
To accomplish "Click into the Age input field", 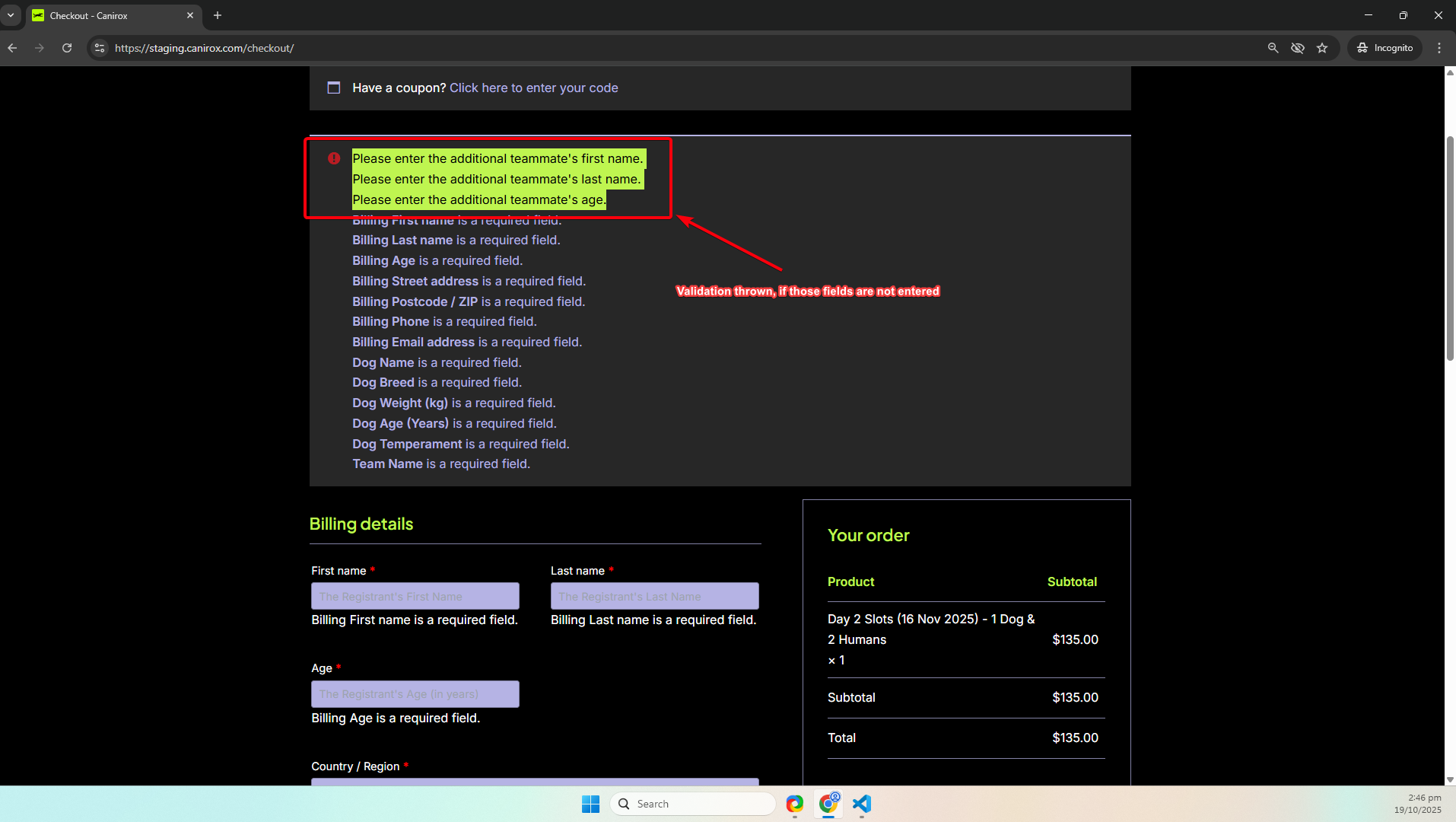I will pyautogui.click(x=415, y=694).
